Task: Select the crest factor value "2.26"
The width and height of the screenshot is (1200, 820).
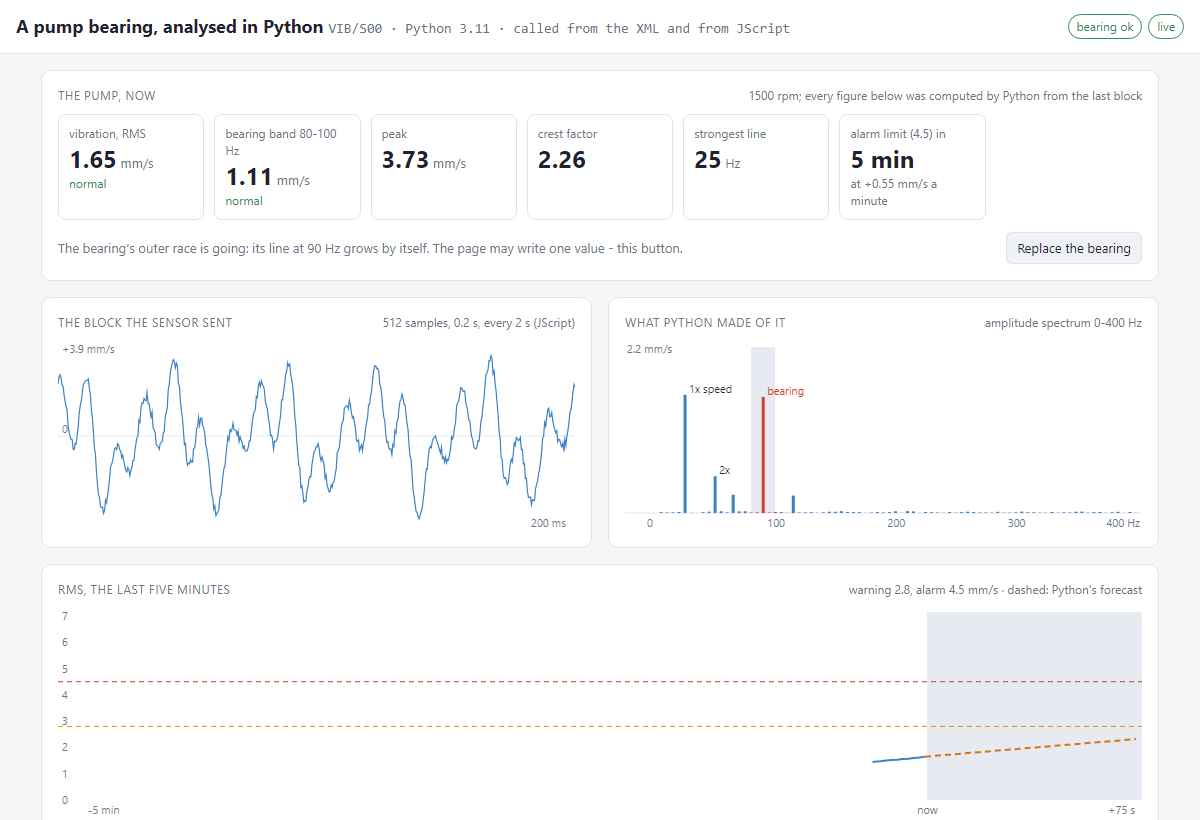Action: 562,160
